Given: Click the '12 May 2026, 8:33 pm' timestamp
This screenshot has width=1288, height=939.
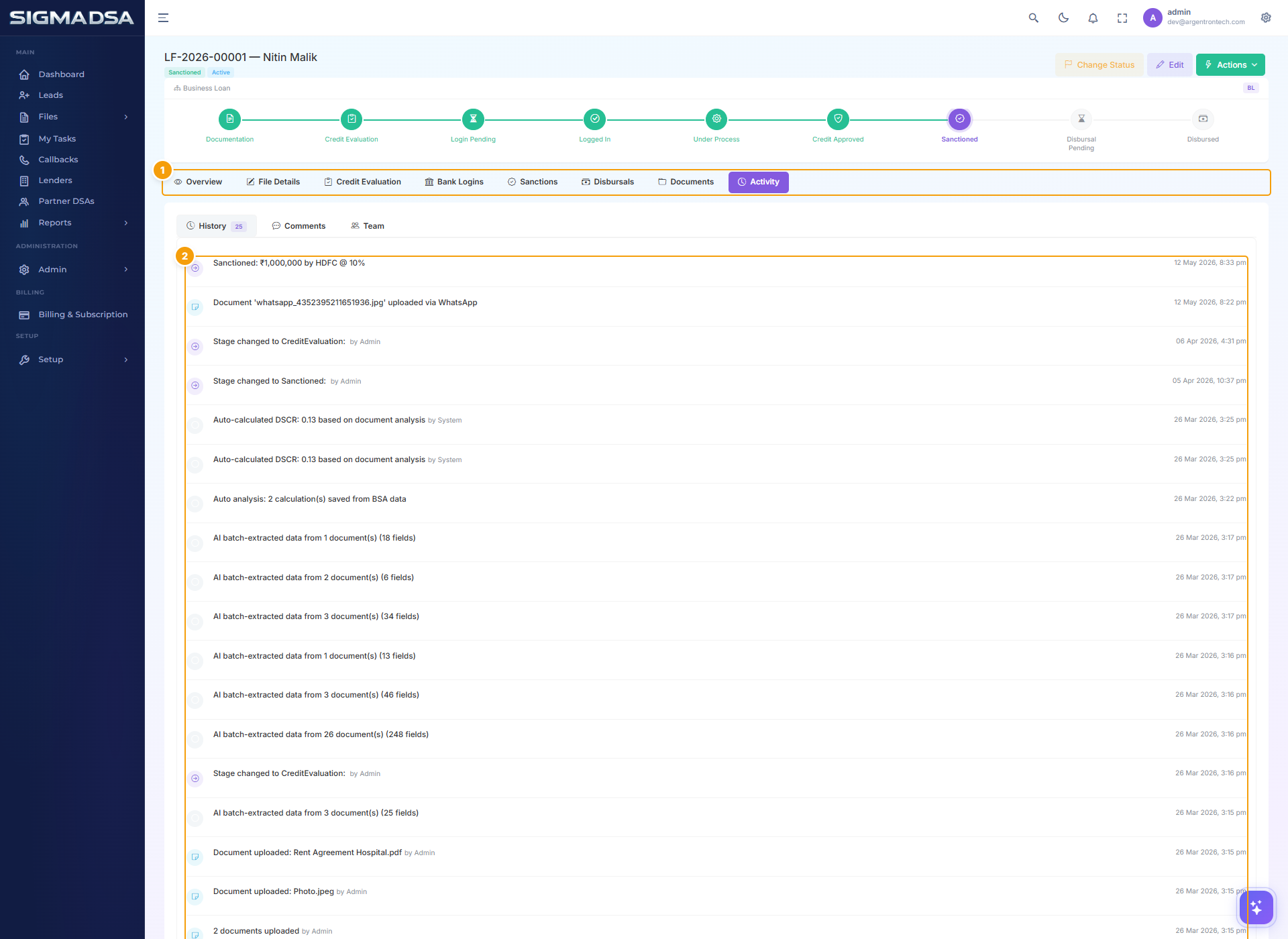Looking at the screenshot, I should pyautogui.click(x=1210, y=263).
